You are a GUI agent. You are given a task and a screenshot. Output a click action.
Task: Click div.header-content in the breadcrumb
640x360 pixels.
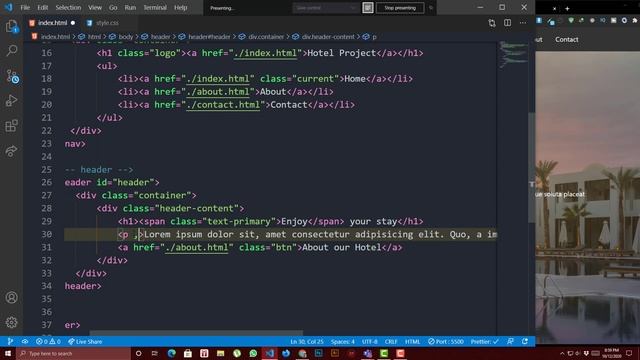pyautogui.click(x=328, y=37)
